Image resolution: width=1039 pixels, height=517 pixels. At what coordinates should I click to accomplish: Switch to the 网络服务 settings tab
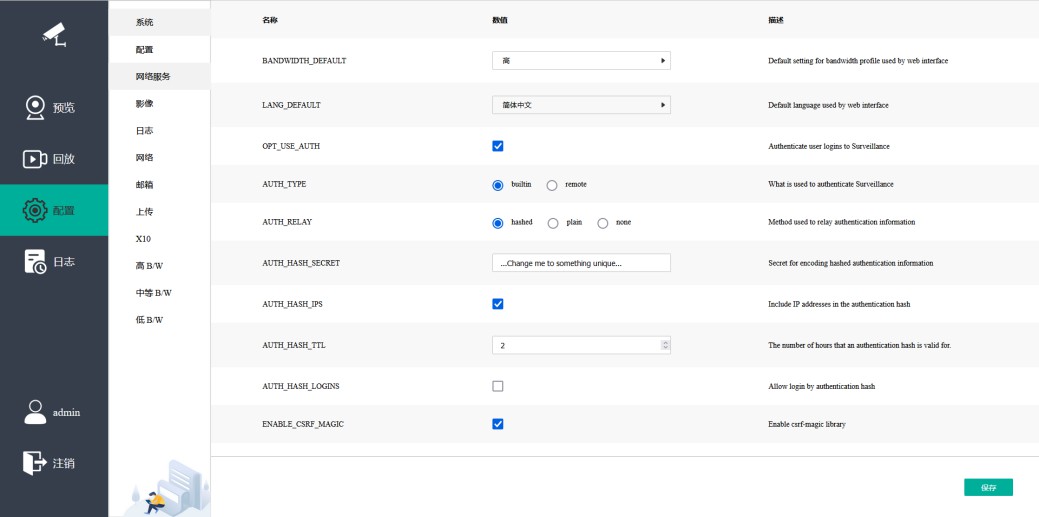click(153, 76)
